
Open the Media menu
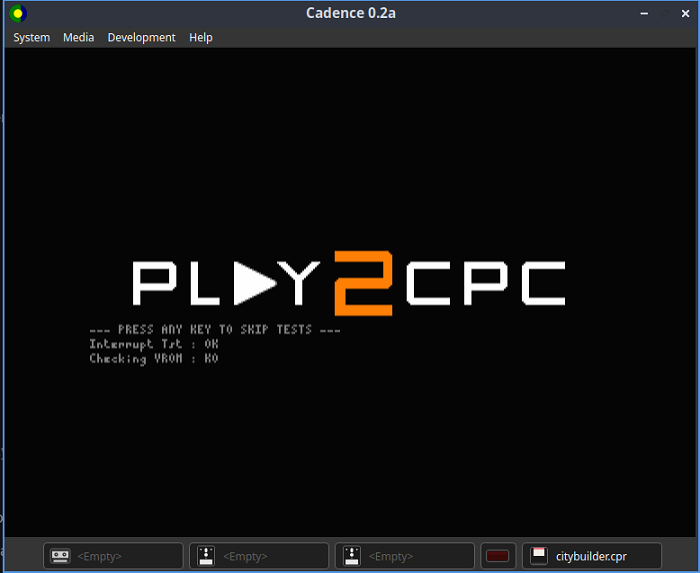[79, 37]
